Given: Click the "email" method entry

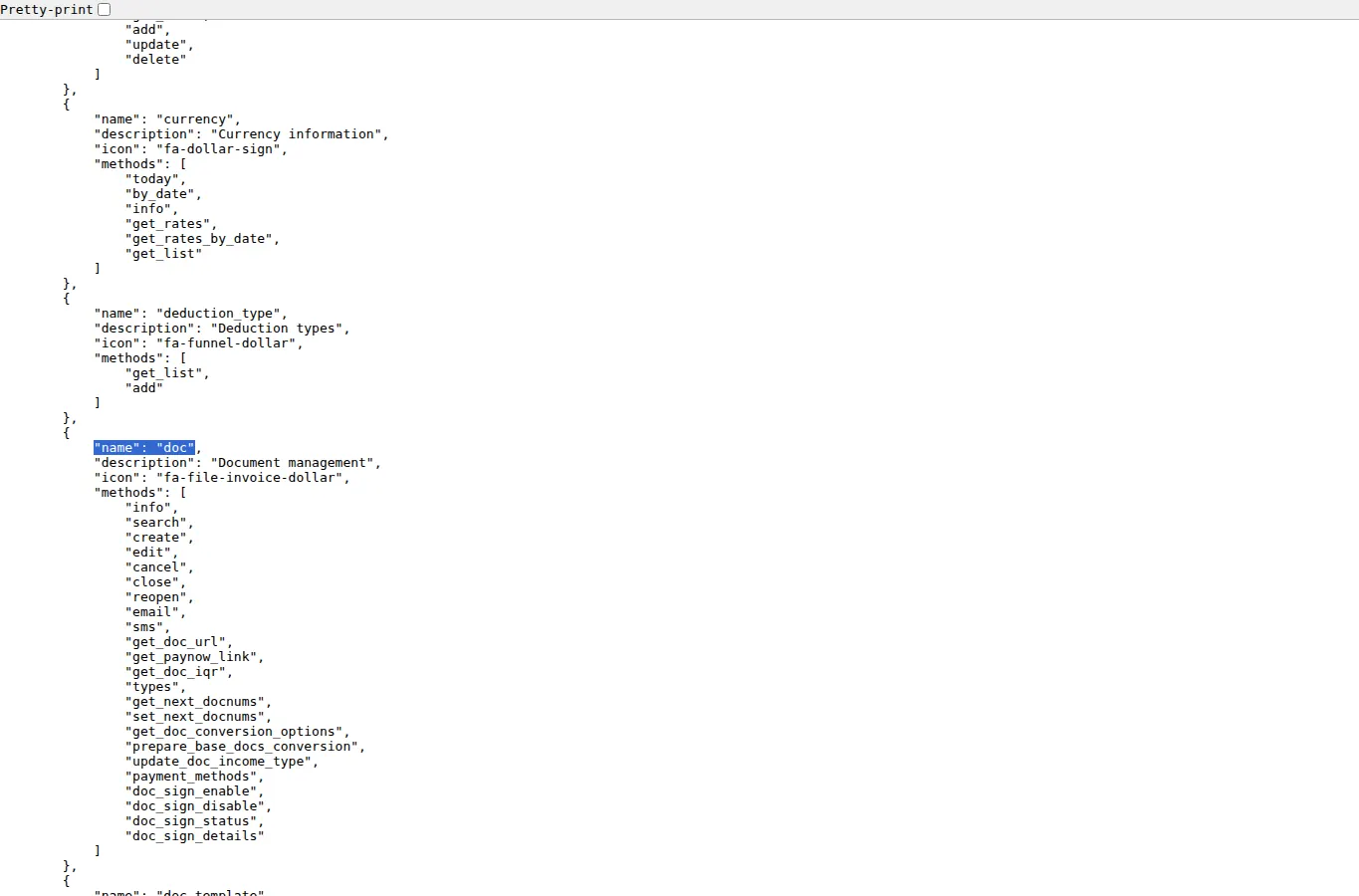Looking at the screenshot, I should [151, 612].
